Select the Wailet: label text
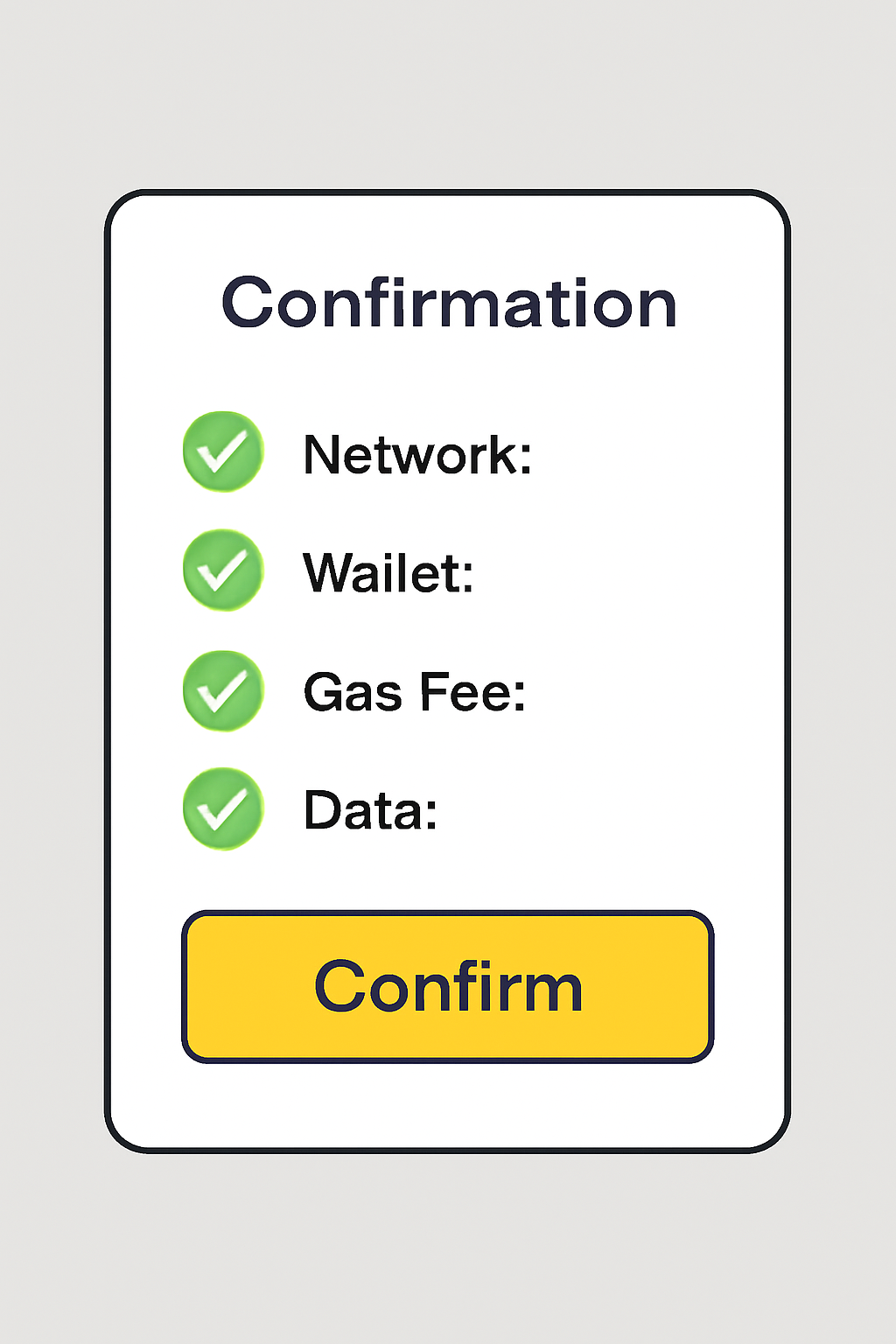Viewport: 896px width, 1344px height. click(x=388, y=573)
